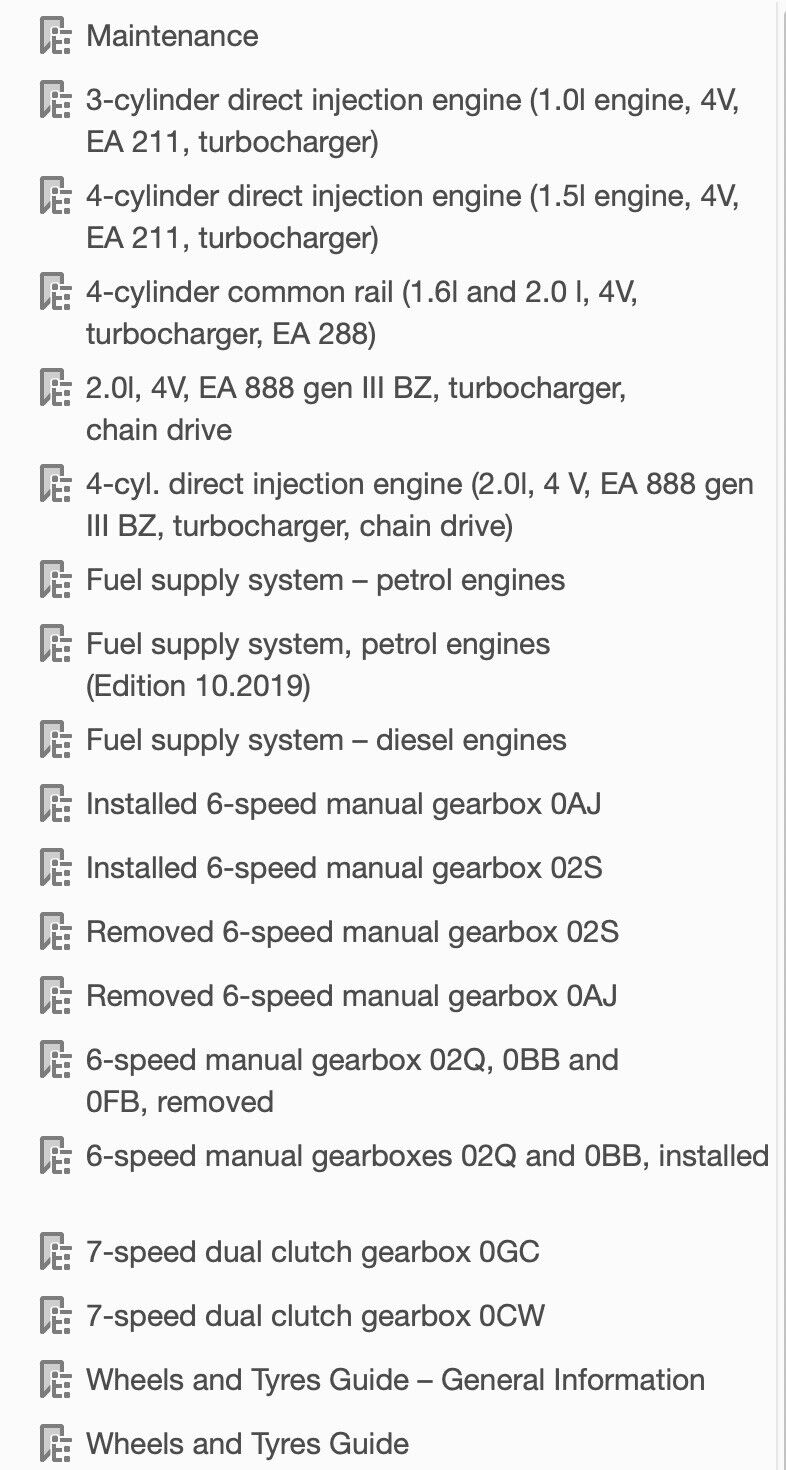
Task: Click the icon beside Installed 6-speed manual gearbox 0AJ
Action: point(55,805)
